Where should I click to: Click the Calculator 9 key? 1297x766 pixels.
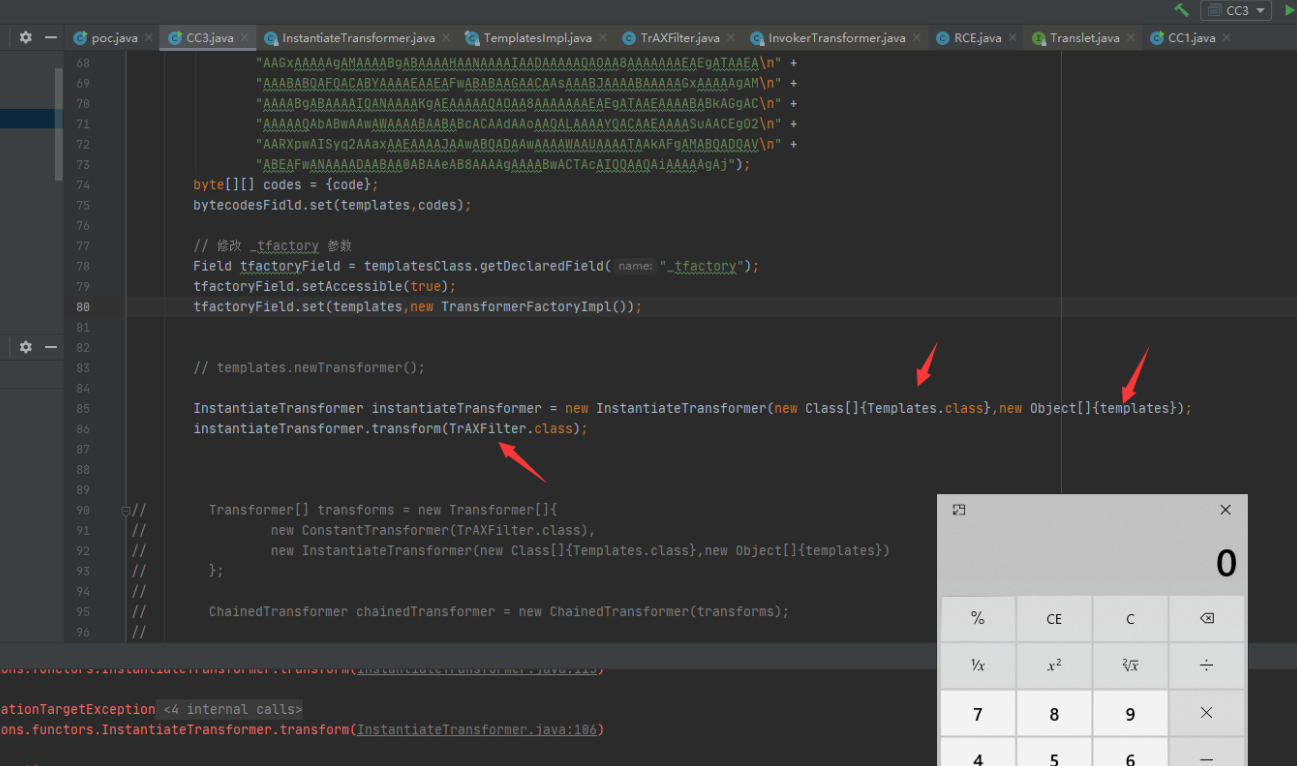click(x=1130, y=713)
